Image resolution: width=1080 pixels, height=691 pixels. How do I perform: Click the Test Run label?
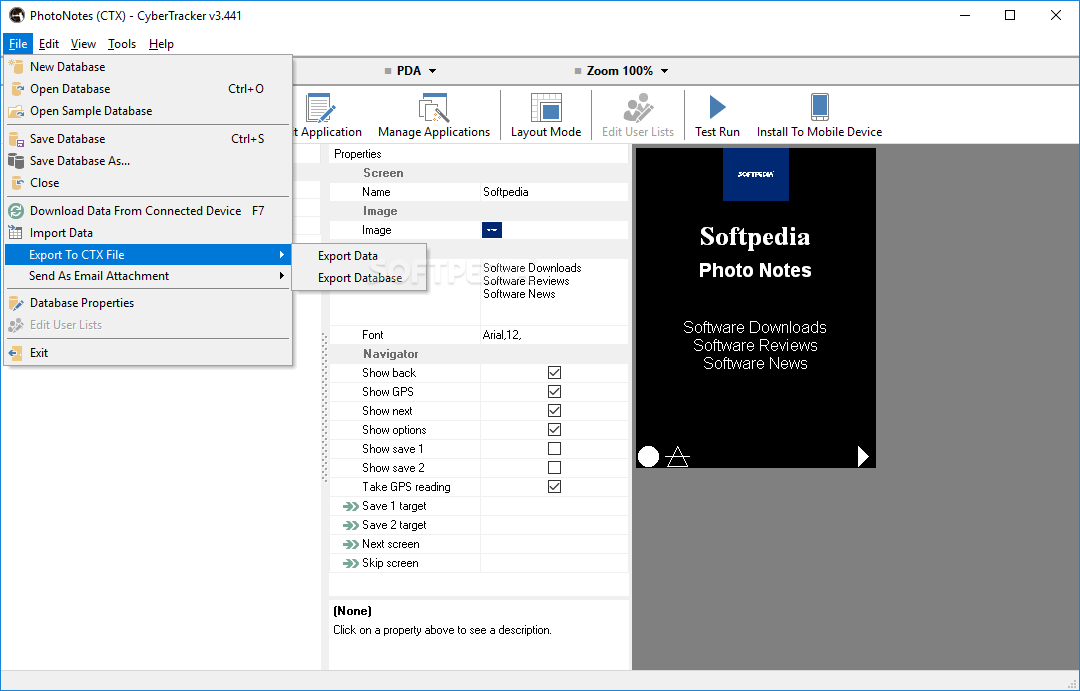[x=717, y=132]
